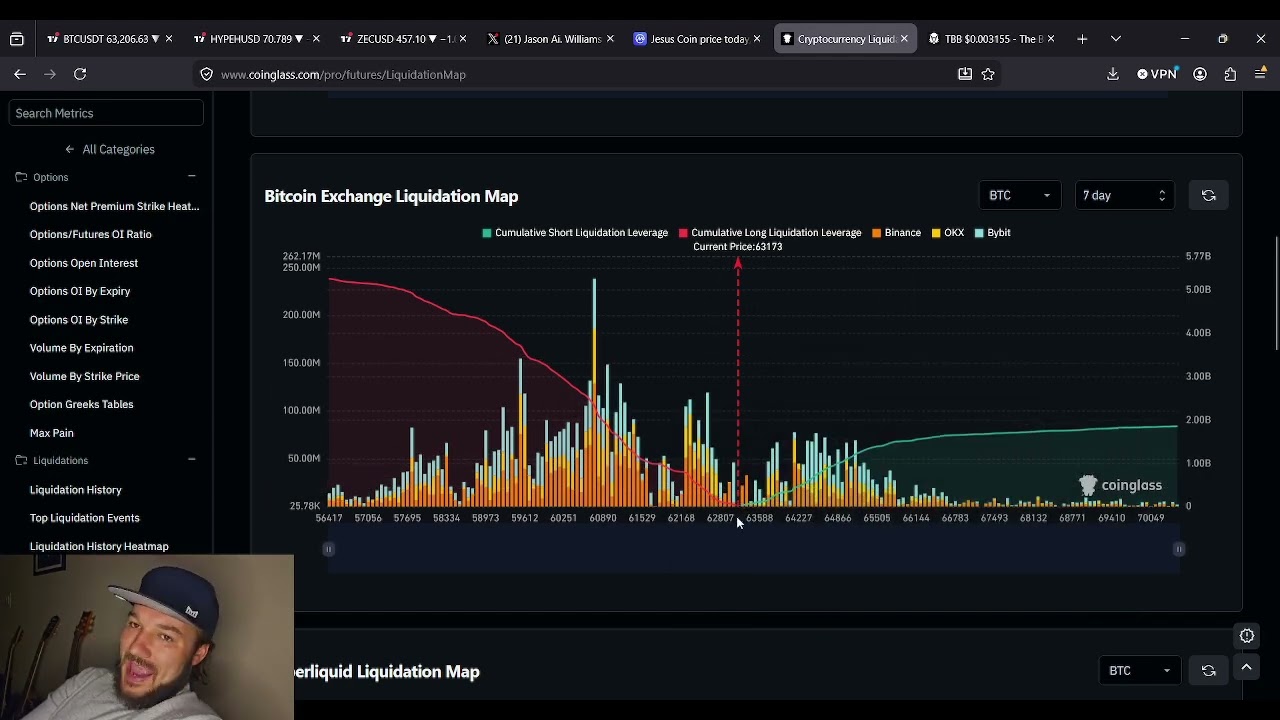The image size is (1280, 720).
Task: Open Options OI By Strike
Action: (x=79, y=320)
